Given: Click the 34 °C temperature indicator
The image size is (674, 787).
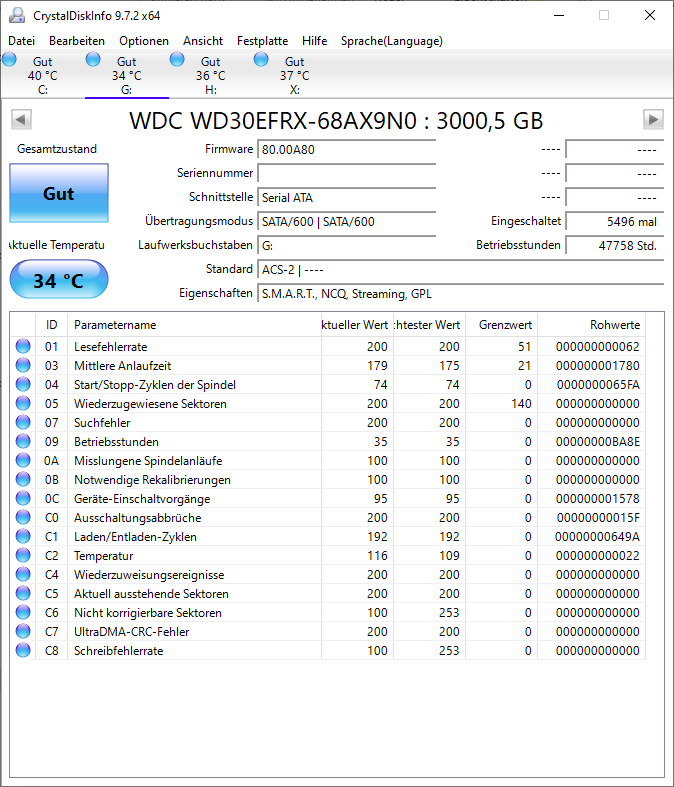Looking at the screenshot, I should click(x=59, y=280).
